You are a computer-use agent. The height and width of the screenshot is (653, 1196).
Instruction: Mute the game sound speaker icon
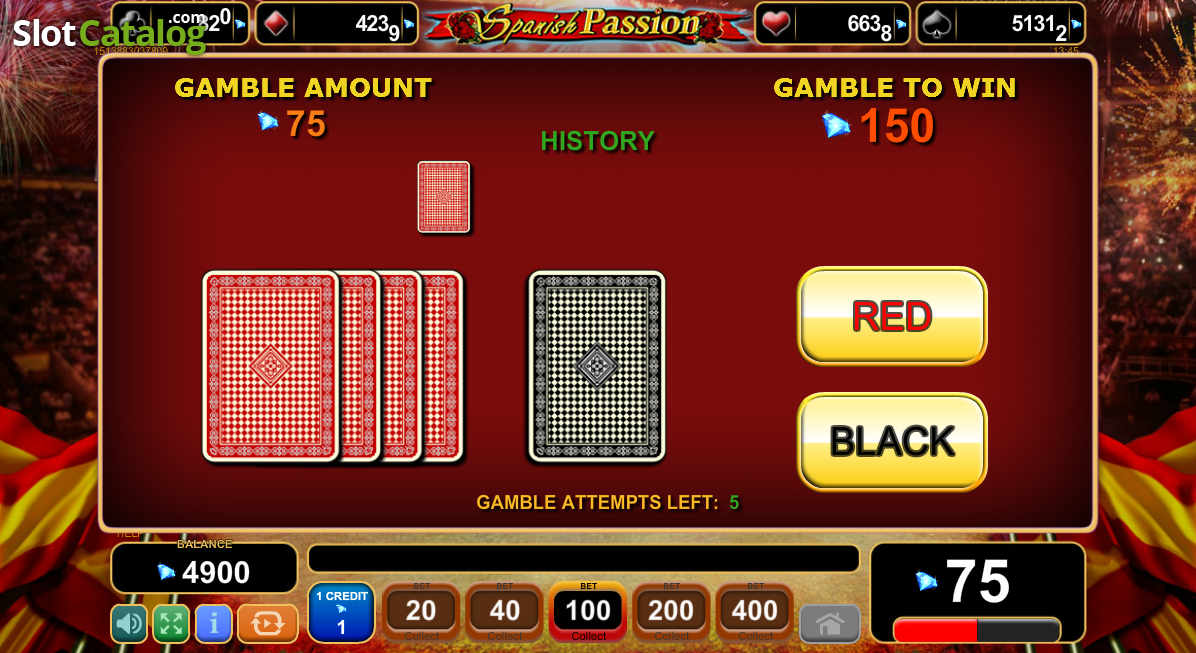point(129,623)
